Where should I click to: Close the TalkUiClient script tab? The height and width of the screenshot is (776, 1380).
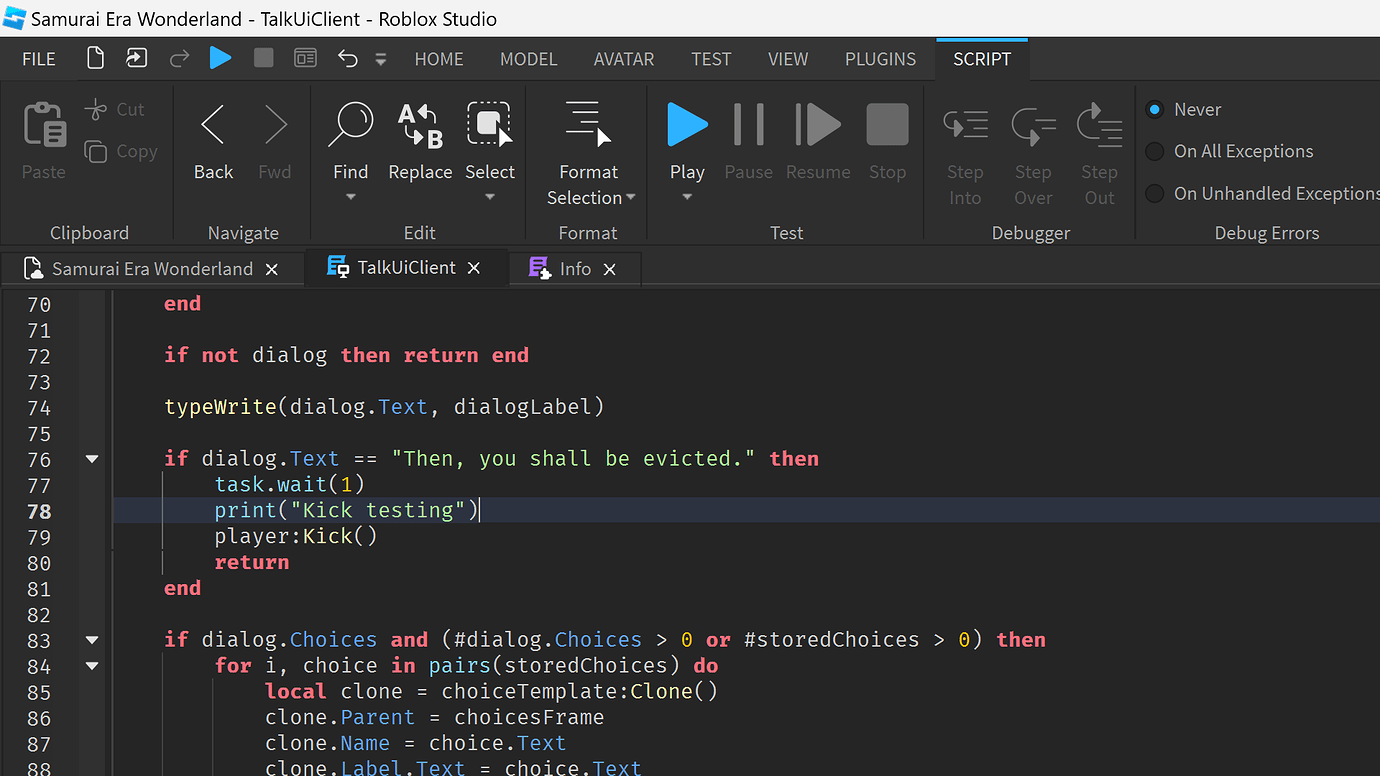point(474,268)
